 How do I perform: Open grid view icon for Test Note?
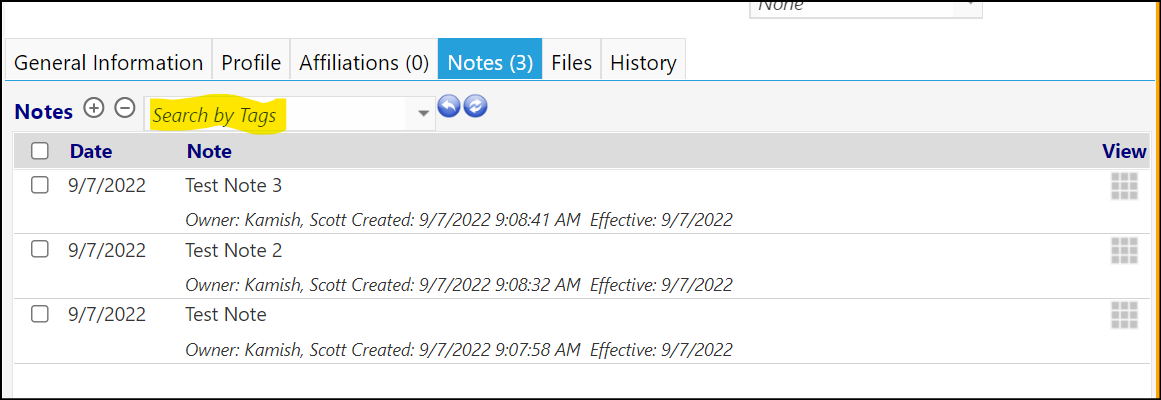tap(1124, 316)
